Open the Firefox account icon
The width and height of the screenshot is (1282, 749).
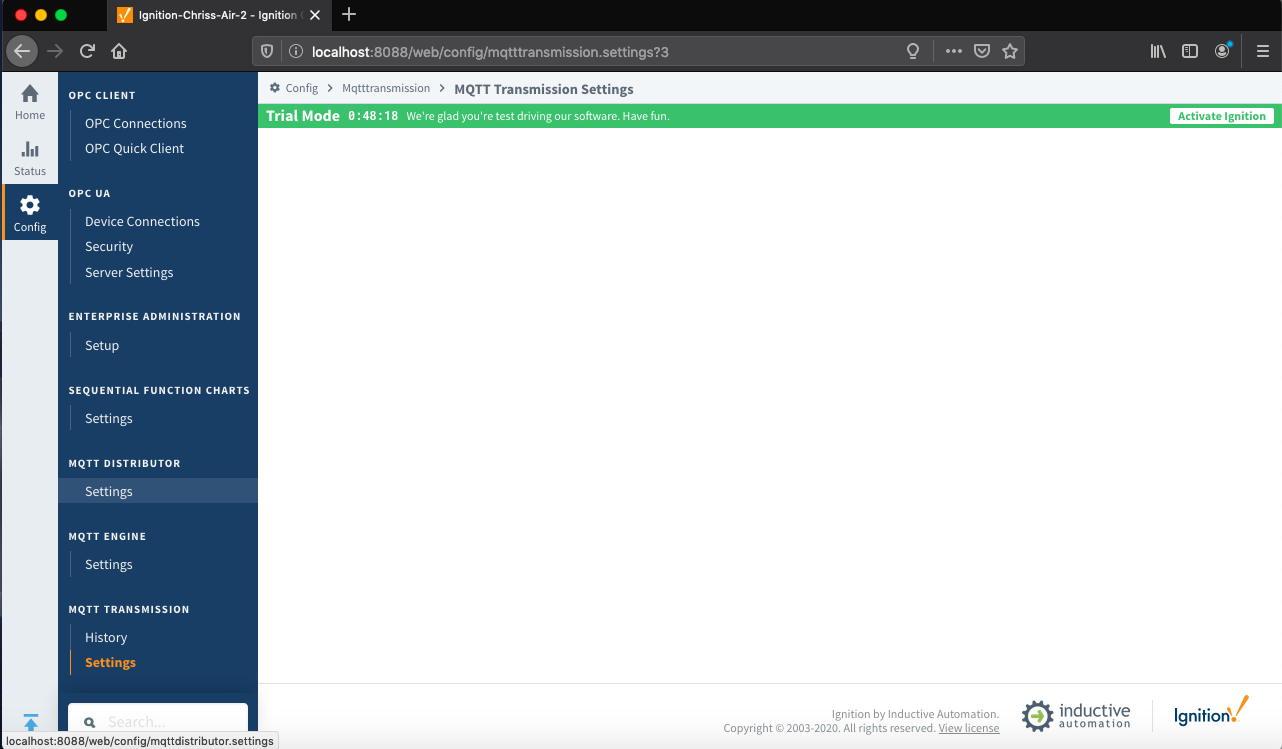tap(1222, 51)
